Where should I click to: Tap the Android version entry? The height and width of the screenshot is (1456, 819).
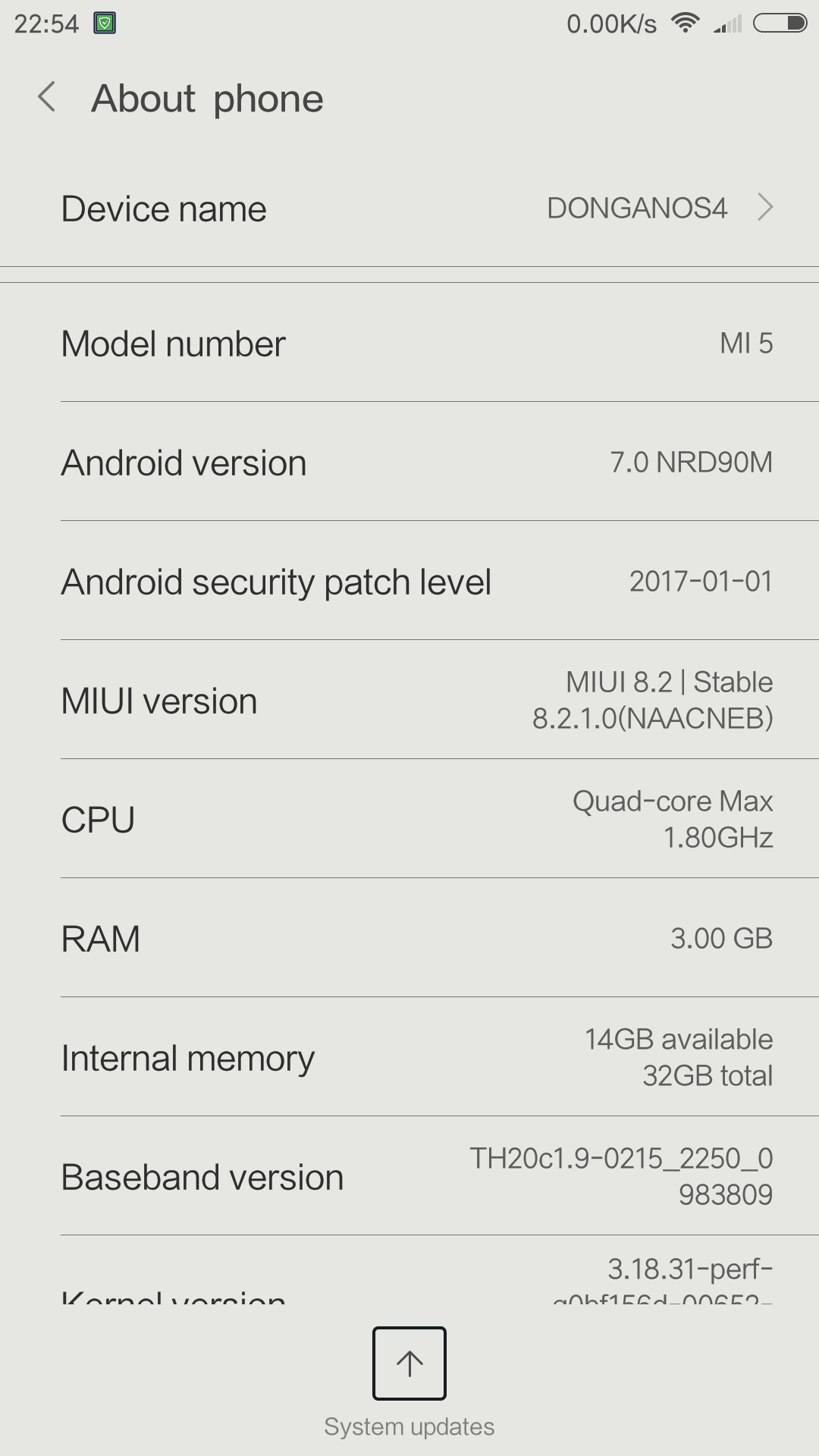click(x=409, y=463)
